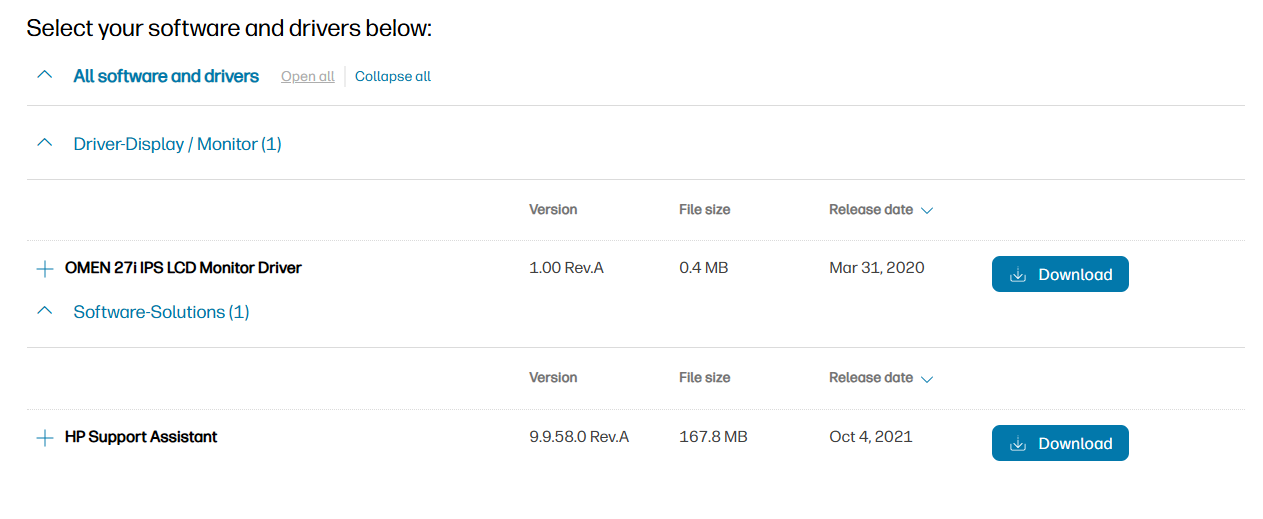Expand OMEN 27i monitor driver plus icon
The height and width of the screenshot is (519, 1263).
tap(44, 269)
